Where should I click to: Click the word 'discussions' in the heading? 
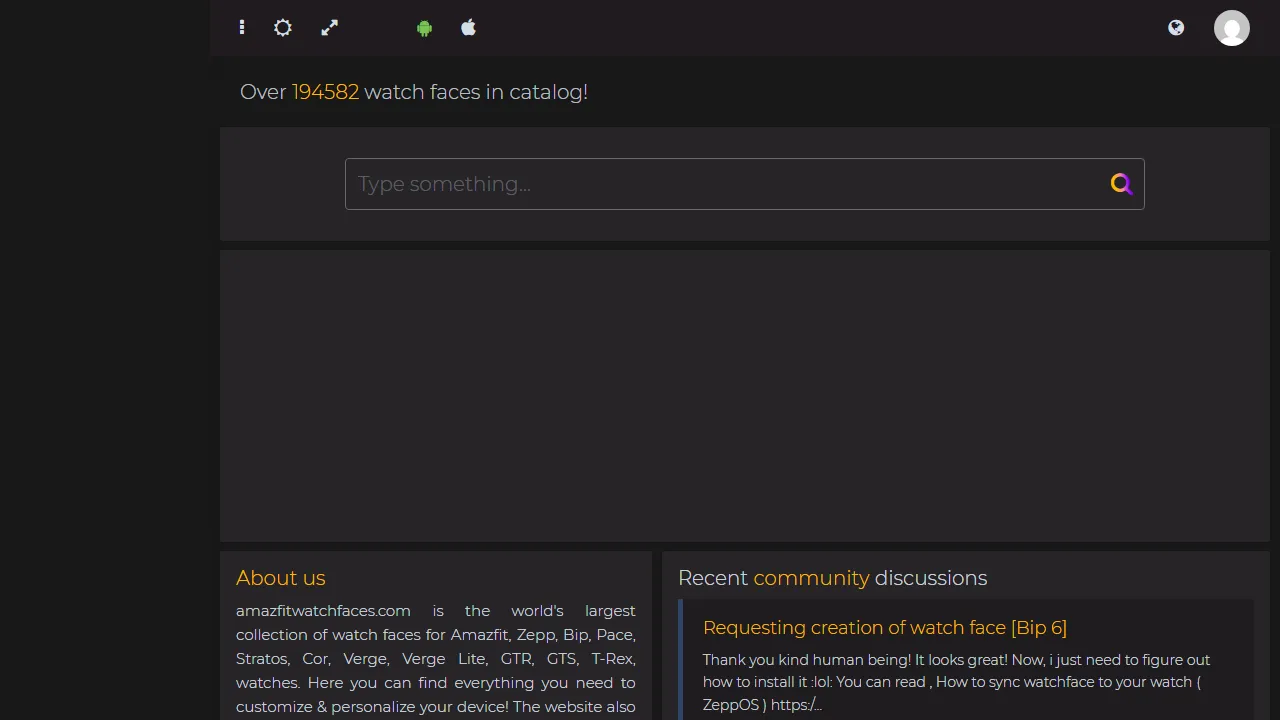pyautogui.click(x=930, y=578)
